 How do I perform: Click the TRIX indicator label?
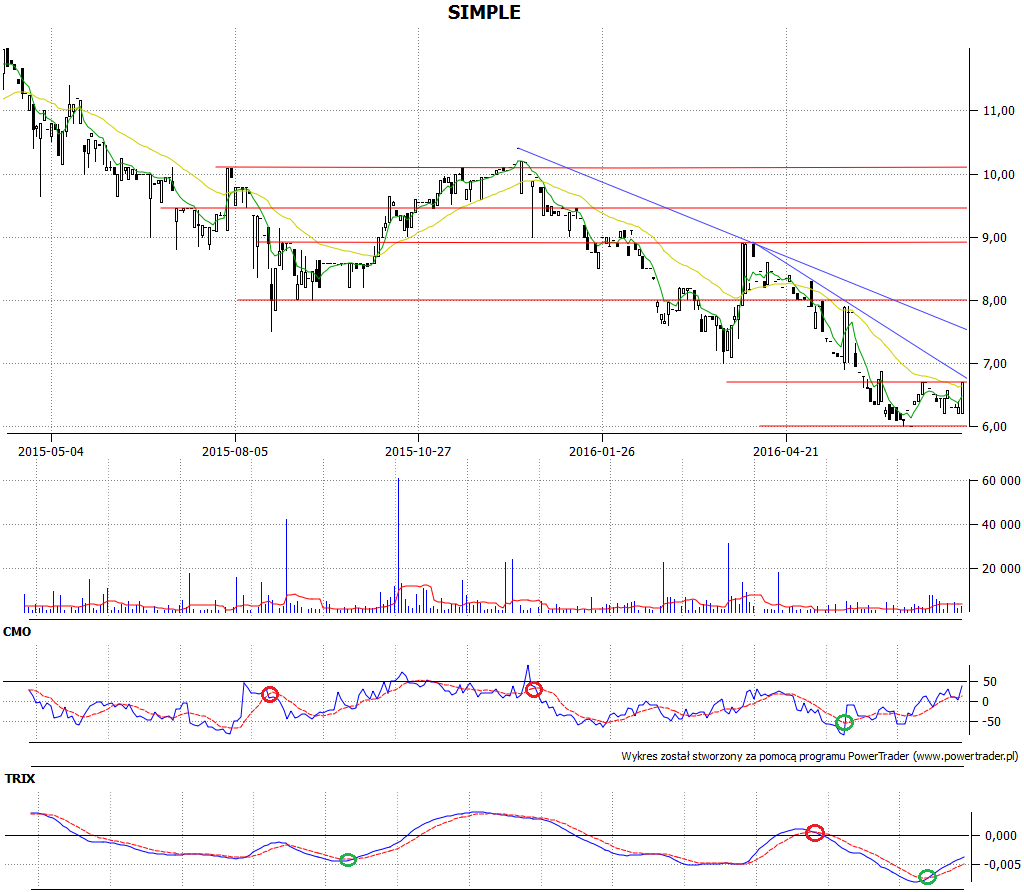pyautogui.click(x=20, y=778)
